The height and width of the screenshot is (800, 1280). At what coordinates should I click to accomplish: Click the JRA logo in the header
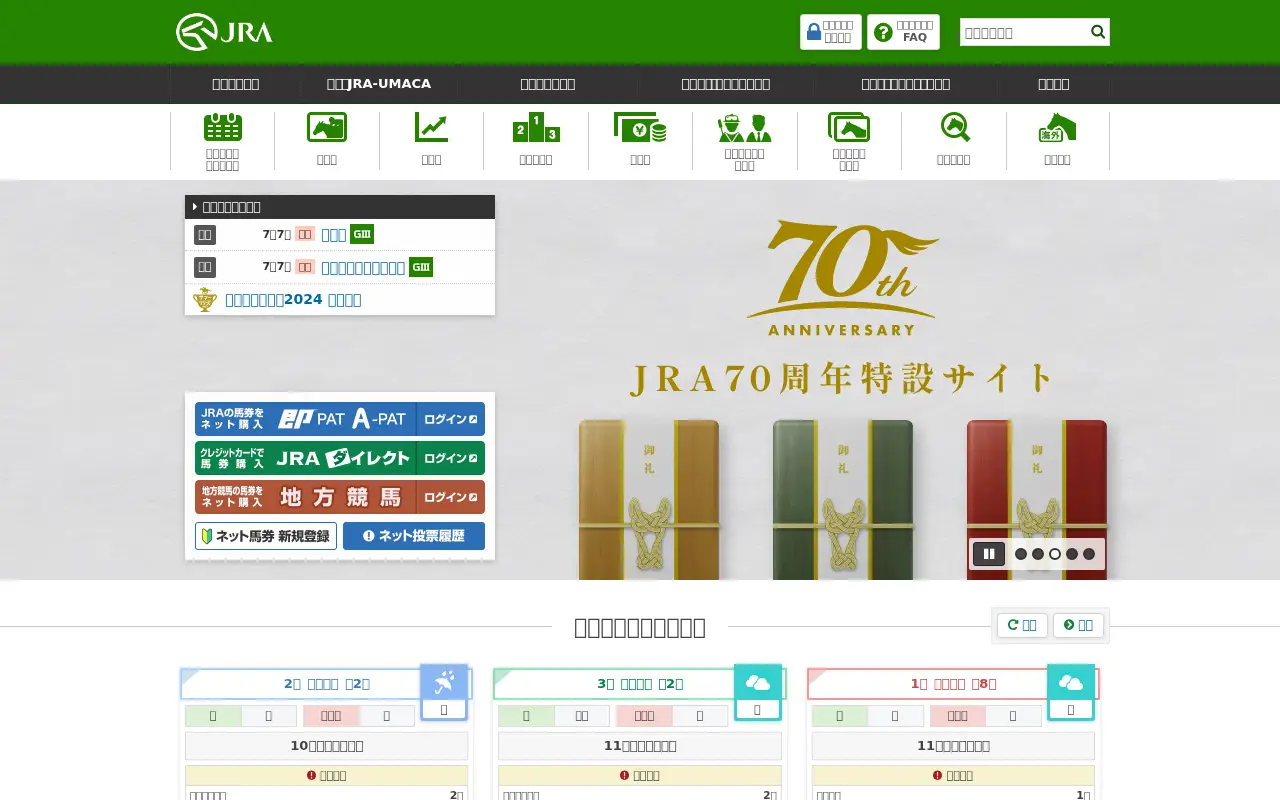point(224,32)
